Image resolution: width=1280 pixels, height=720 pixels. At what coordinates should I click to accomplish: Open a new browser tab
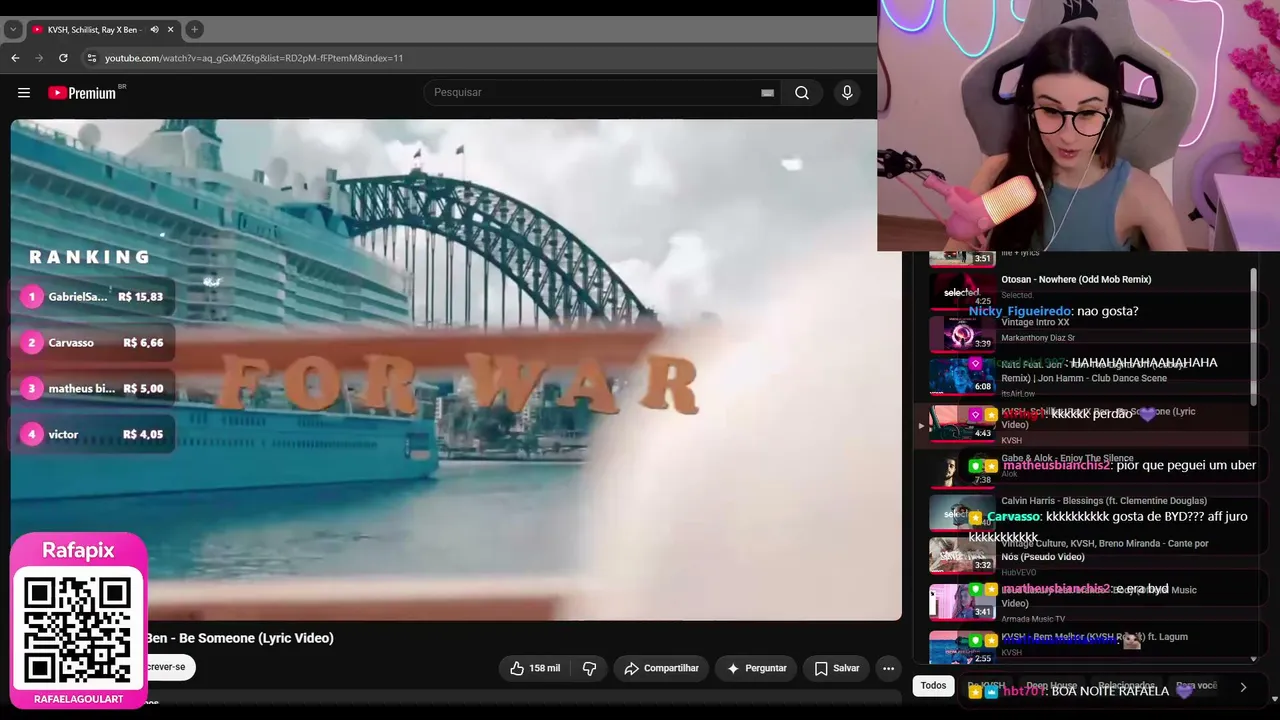click(x=194, y=30)
